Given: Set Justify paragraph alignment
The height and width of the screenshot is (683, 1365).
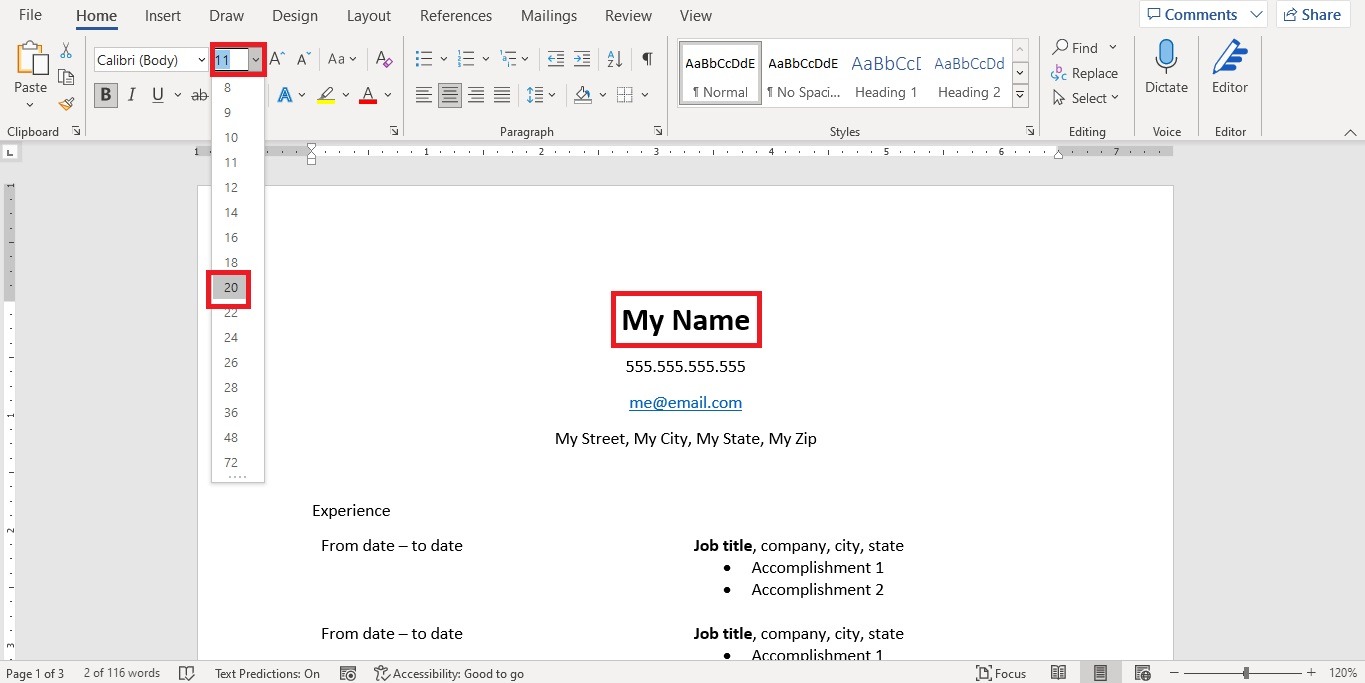Looking at the screenshot, I should pyautogui.click(x=502, y=95).
